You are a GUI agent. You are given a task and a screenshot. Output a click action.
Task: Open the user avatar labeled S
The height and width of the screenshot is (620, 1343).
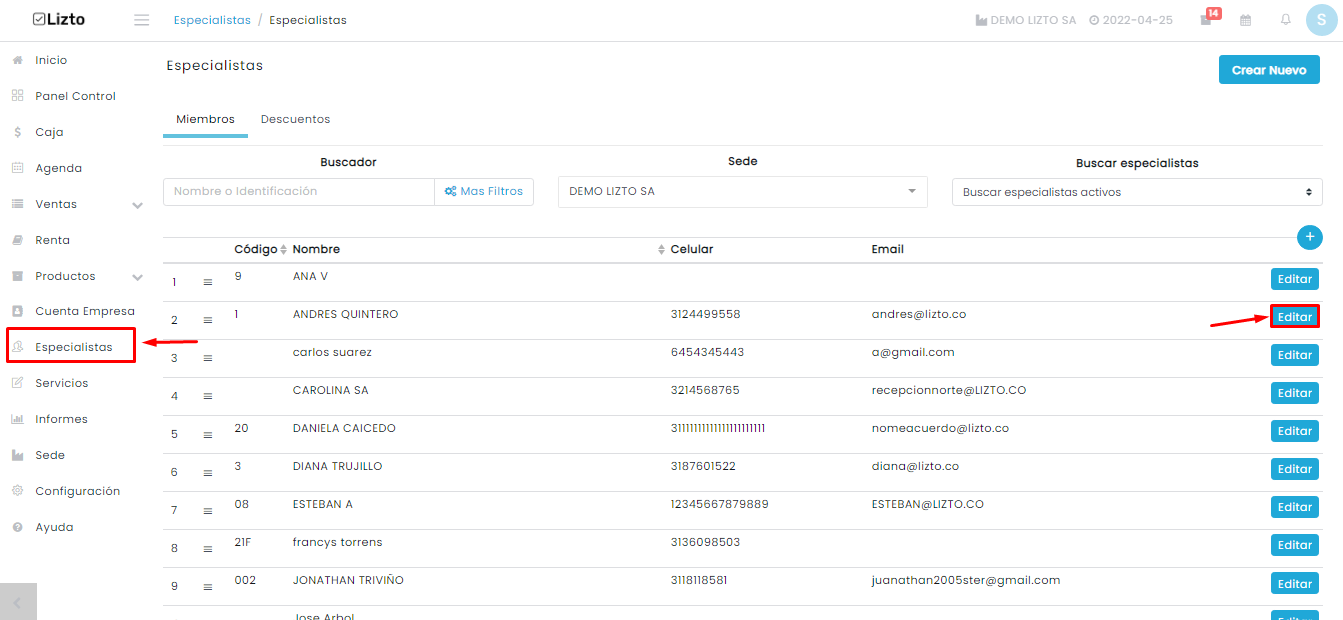pyautogui.click(x=1321, y=20)
